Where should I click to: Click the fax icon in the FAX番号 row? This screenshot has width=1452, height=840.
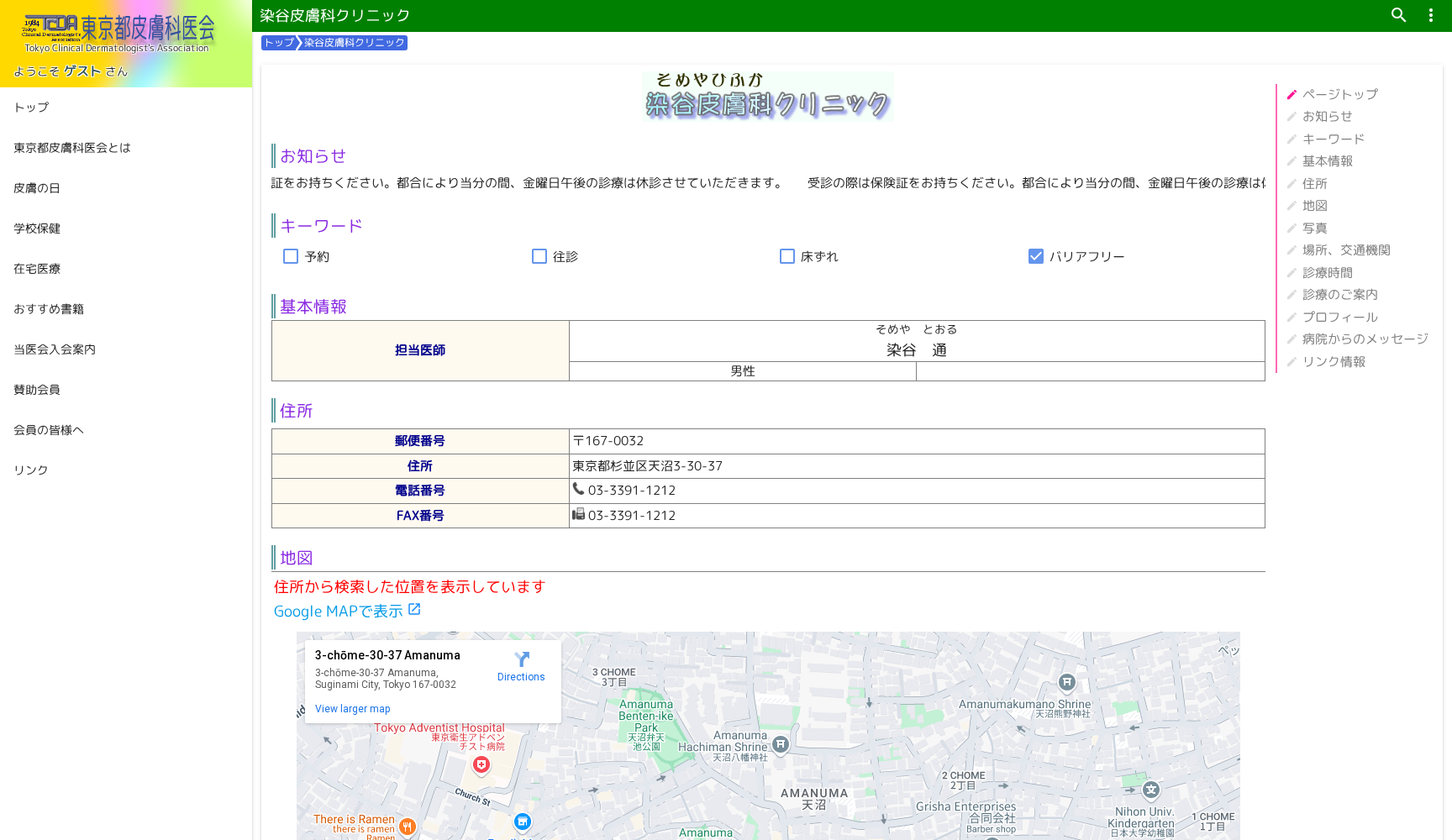click(x=578, y=515)
